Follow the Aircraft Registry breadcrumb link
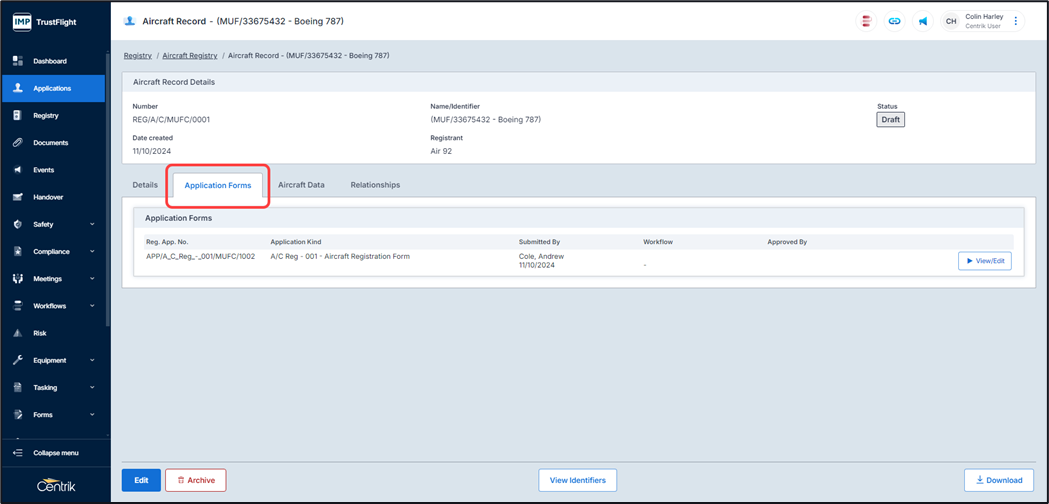 (190, 56)
